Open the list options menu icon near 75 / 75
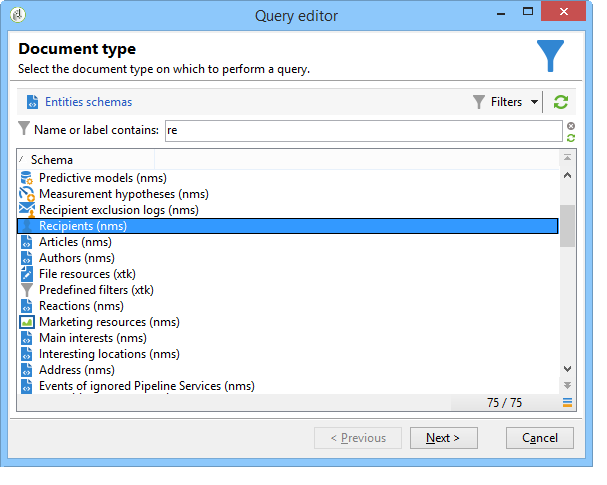Image resolution: width=607 pixels, height=485 pixels. (x=567, y=403)
